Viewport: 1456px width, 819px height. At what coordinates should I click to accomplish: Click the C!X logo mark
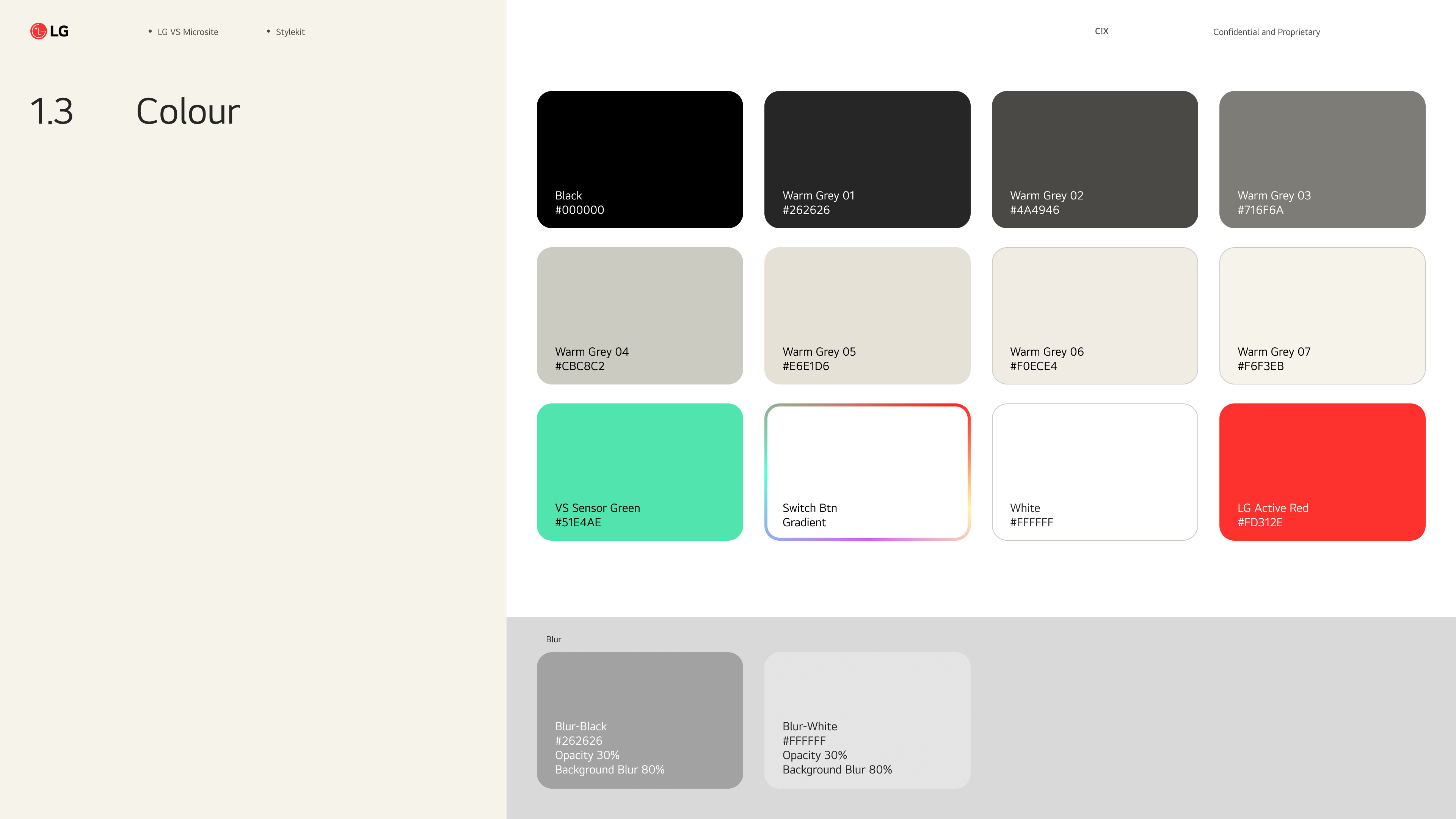coord(1101,31)
